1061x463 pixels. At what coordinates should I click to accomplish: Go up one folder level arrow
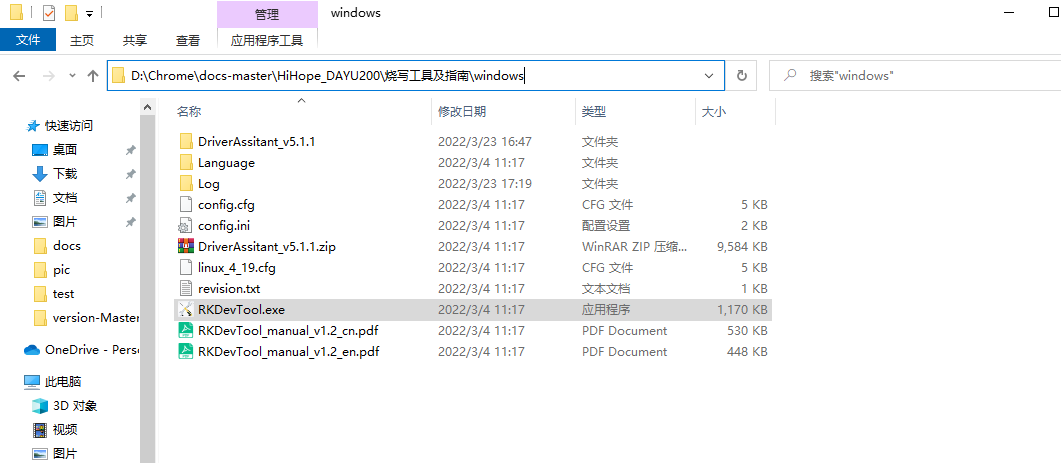[x=93, y=76]
